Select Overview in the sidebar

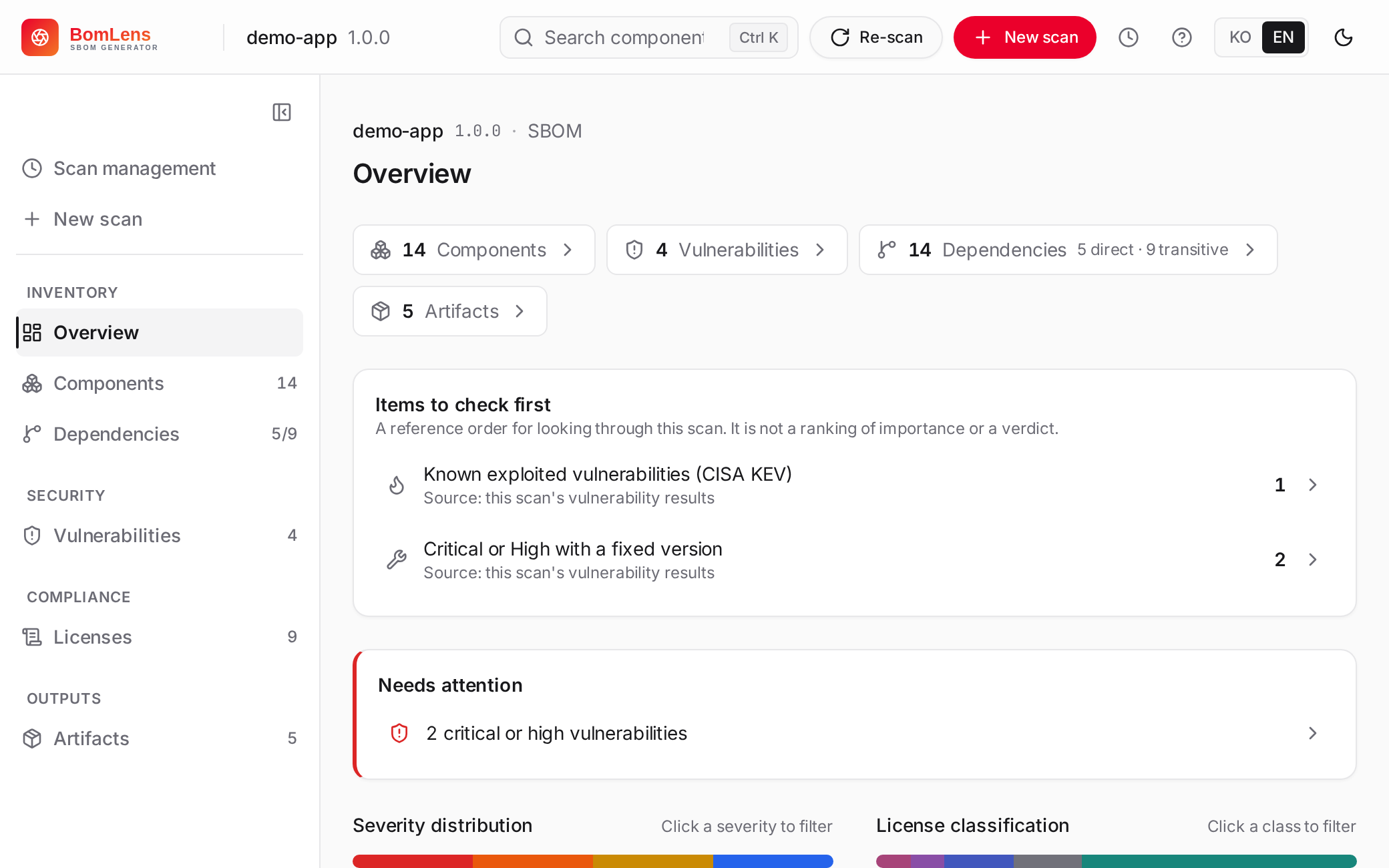pos(160,333)
